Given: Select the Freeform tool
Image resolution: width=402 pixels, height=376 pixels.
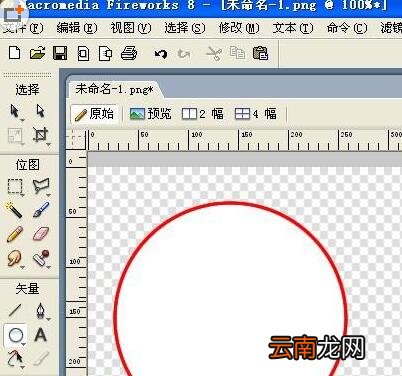Looking at the screenshot, I should 15,359.
